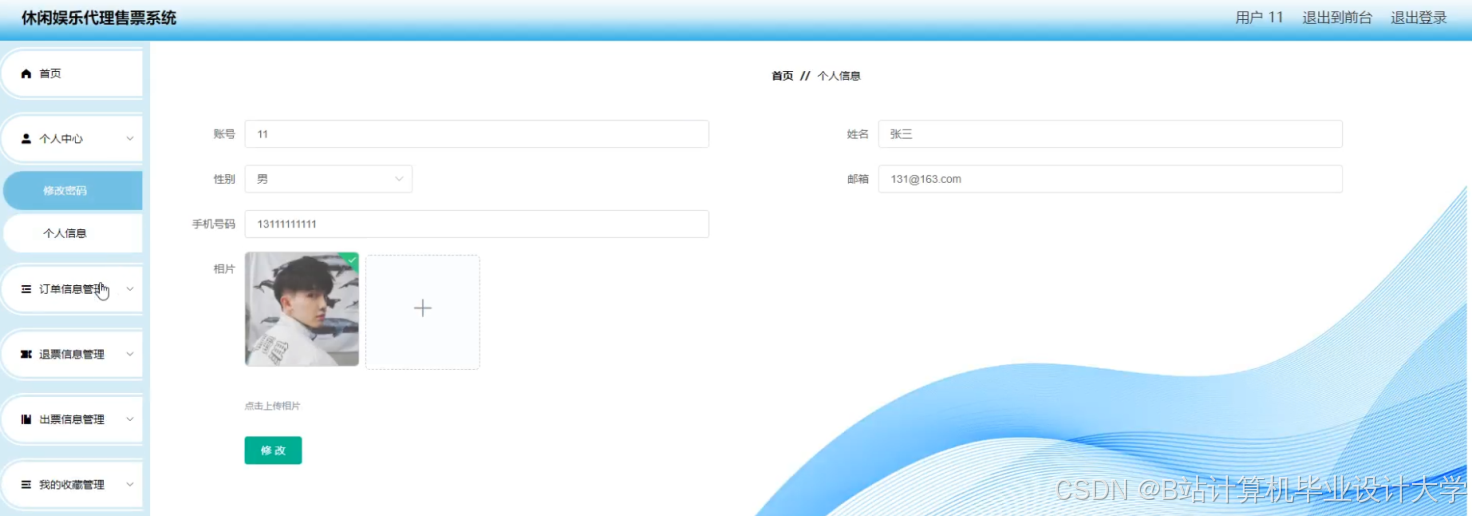Viewport: 1472px width, 516px height.
Task: Click the uploaded portrait photo thumbnail
Action: (302, 309)
